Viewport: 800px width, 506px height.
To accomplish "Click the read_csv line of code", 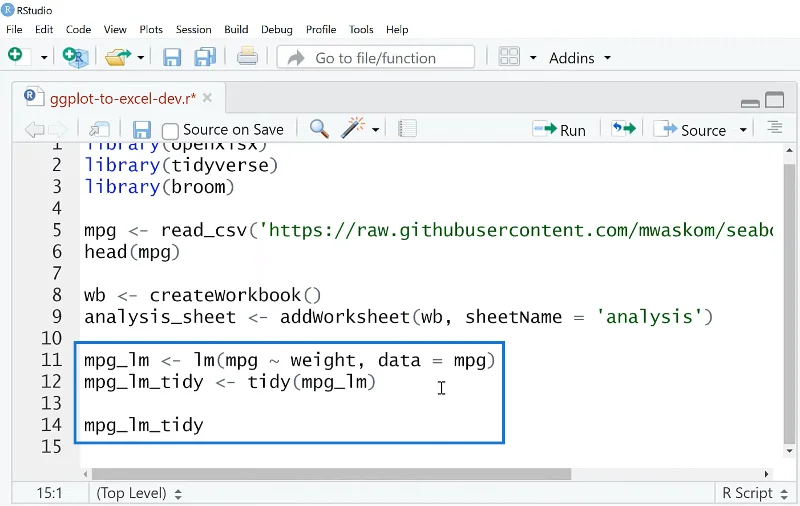I will coord(429,231).
